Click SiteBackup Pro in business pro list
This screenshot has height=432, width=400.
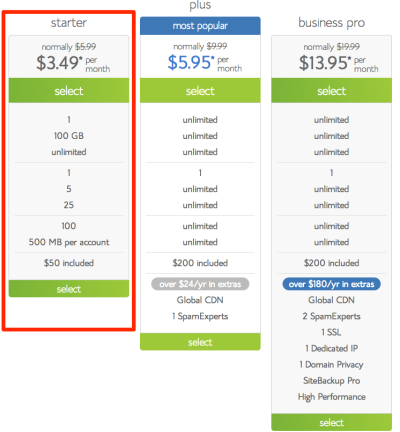pyautogui.click(x=331, y=381)
